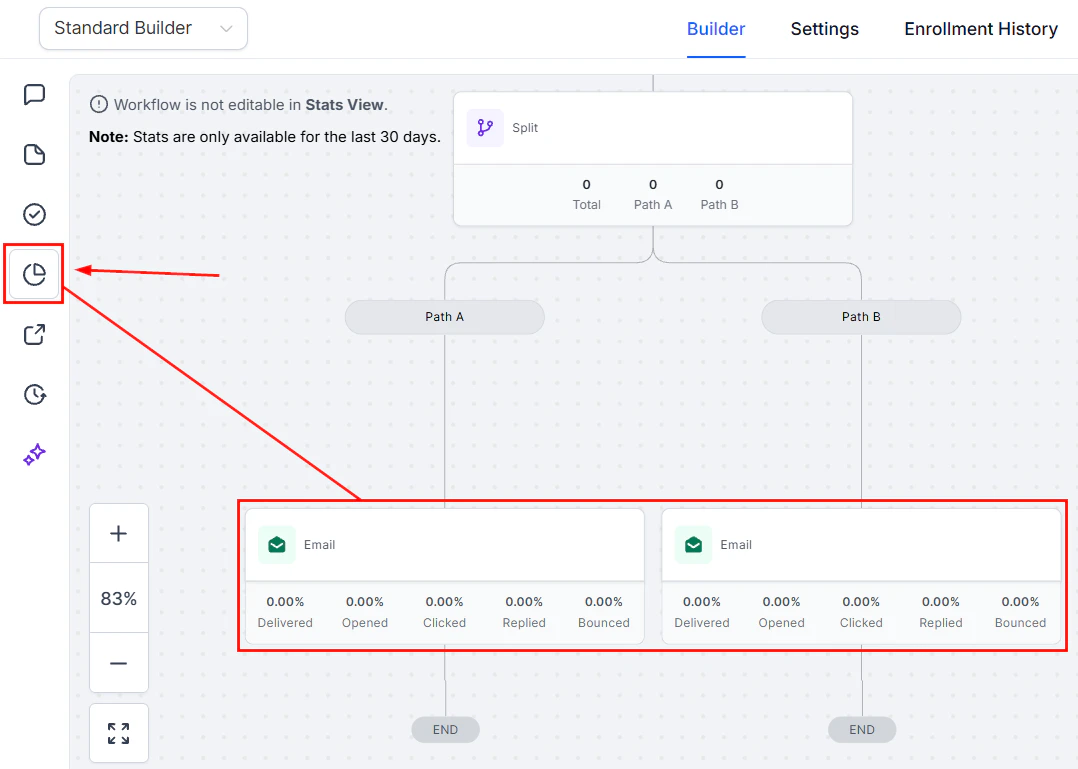The height and width of the screenshot is (769, 1078).
Task: Open the highlighted Stats View pie chart icon
Action: point(34,274)
